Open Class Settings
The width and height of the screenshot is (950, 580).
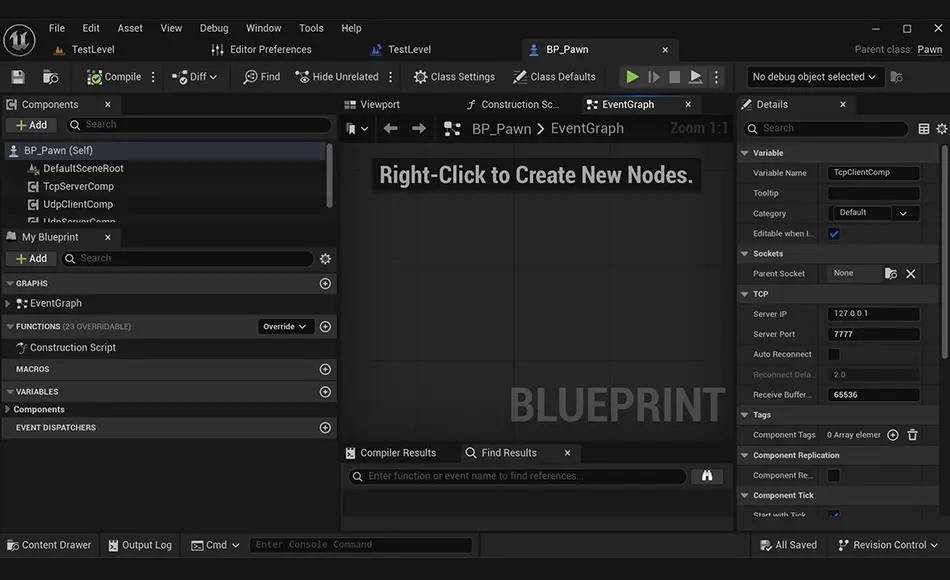[454, 77]
